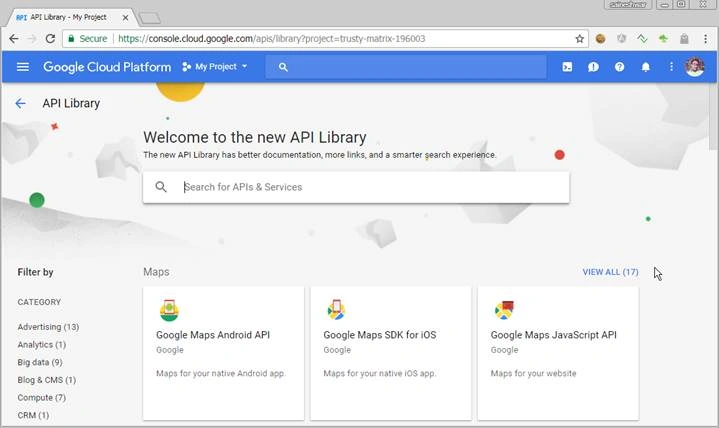This screenshot has height=428, width=719.
Task: Click the Google Cloud Platform logo
Action: click(x=107, y=67)
